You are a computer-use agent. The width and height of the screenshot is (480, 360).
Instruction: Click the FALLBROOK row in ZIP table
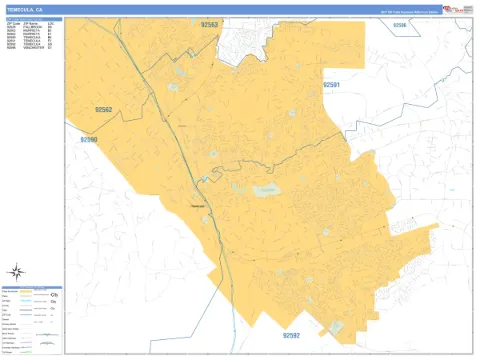[29, 27]
